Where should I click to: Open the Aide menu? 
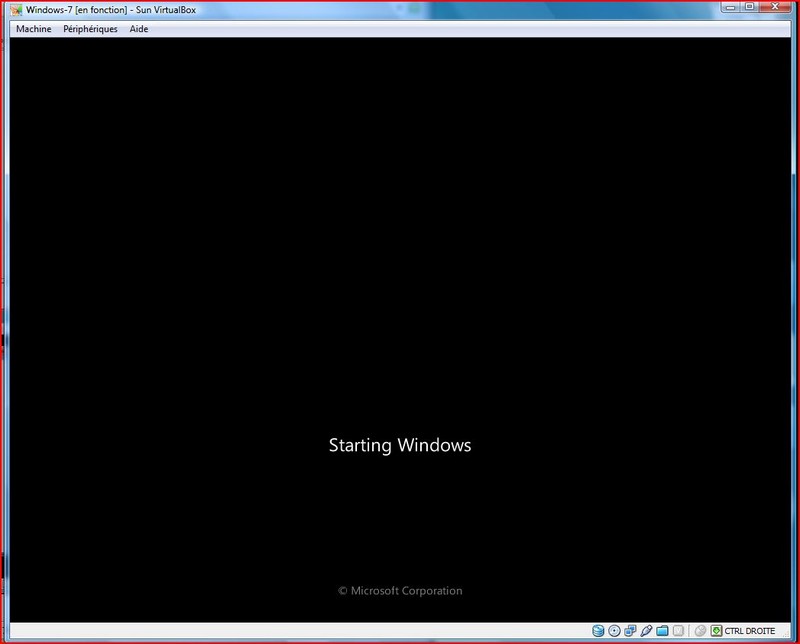(x=139, y=29)
